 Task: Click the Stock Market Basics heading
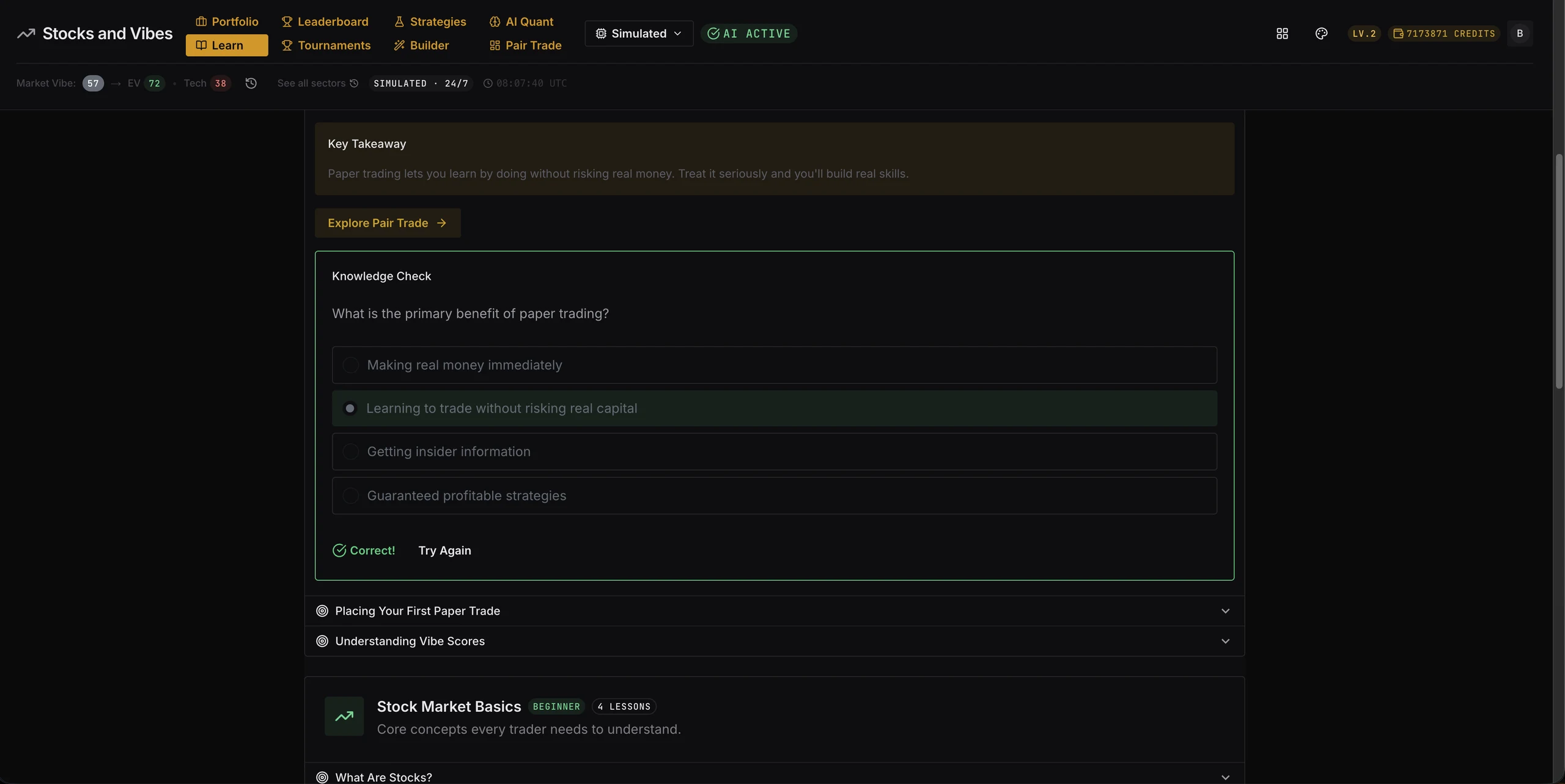(x=449, y=706)
